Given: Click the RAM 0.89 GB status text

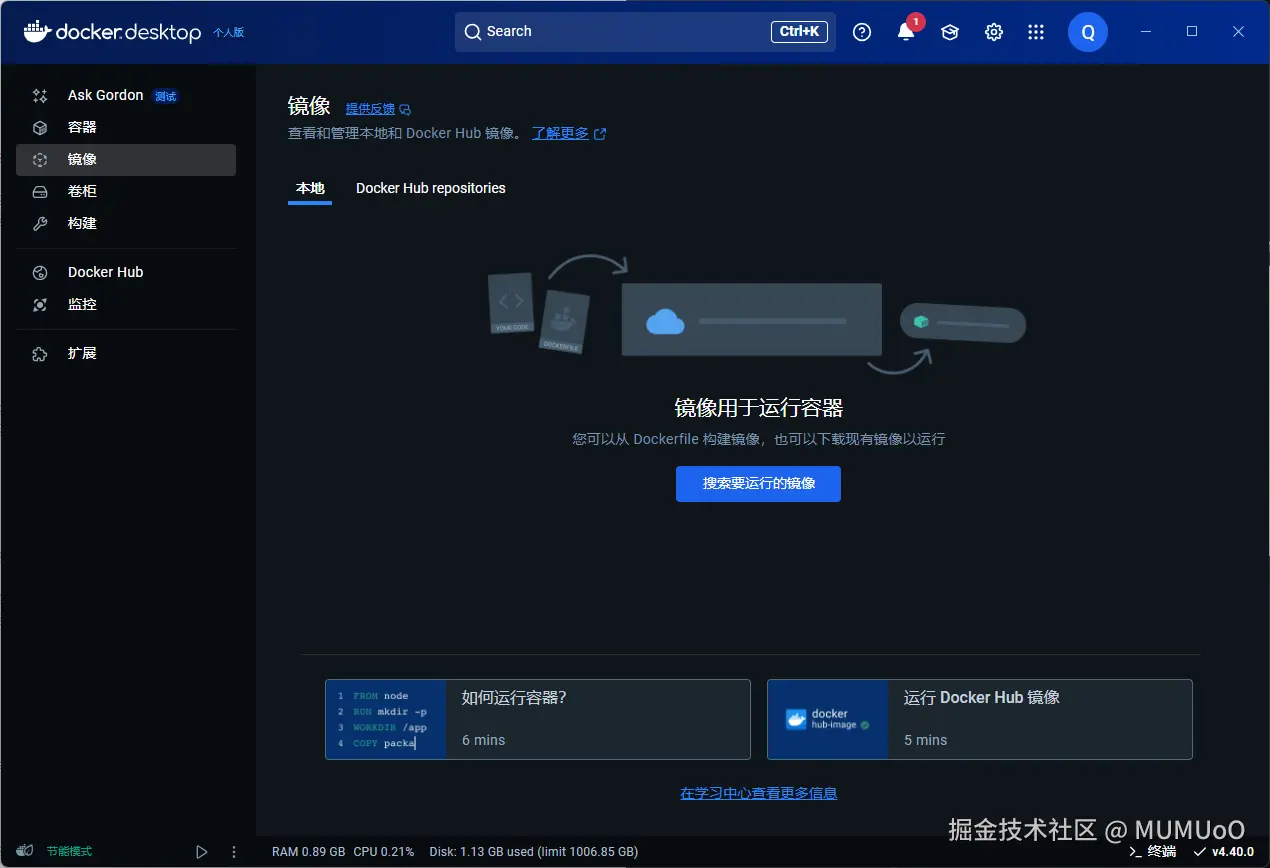Looking at the screenshot, I should tap(308, 852).
